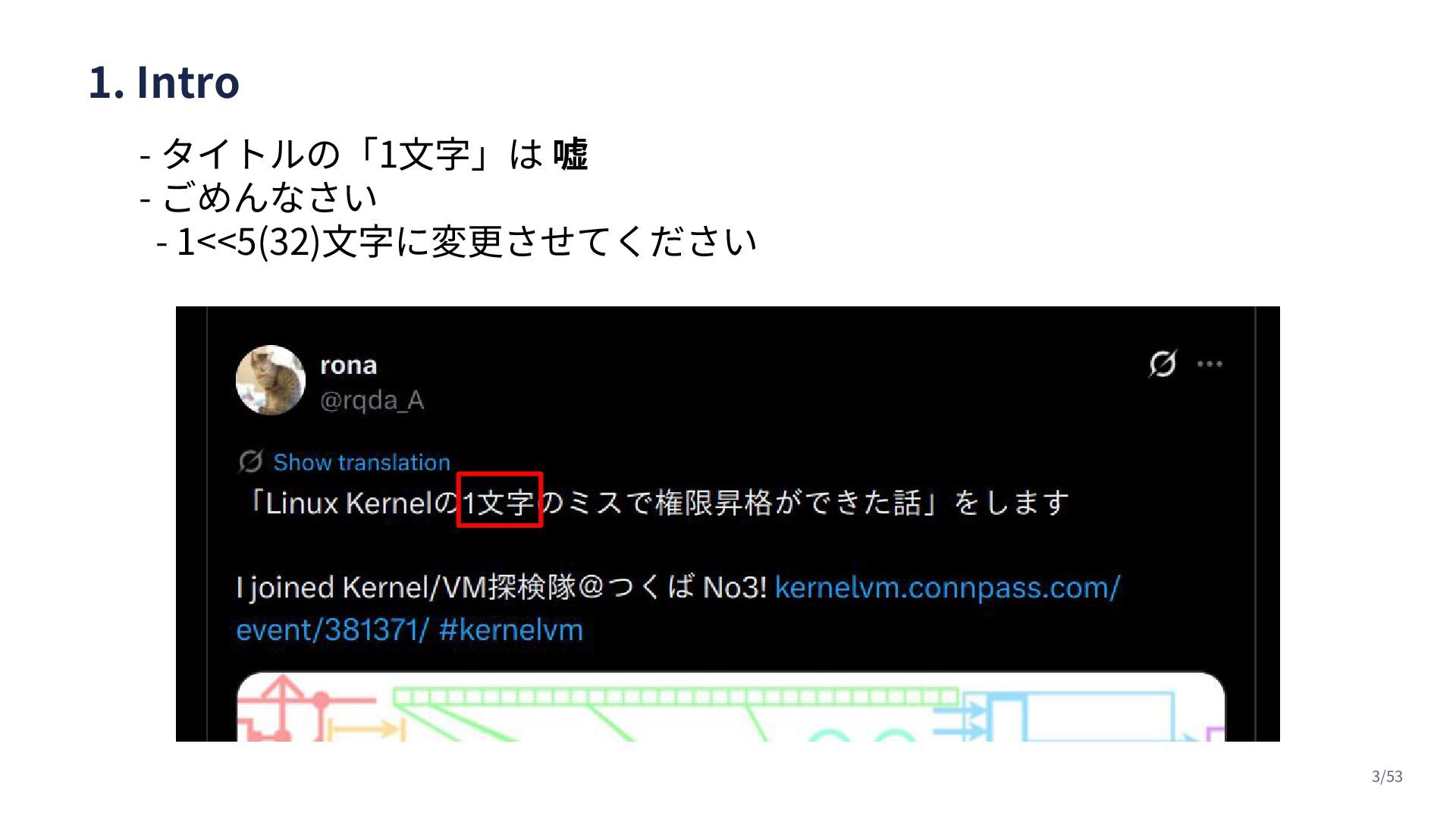Click the #kernelvm hashtag
The height and width of the screenshot is (819, 1456).
[511, 630]
